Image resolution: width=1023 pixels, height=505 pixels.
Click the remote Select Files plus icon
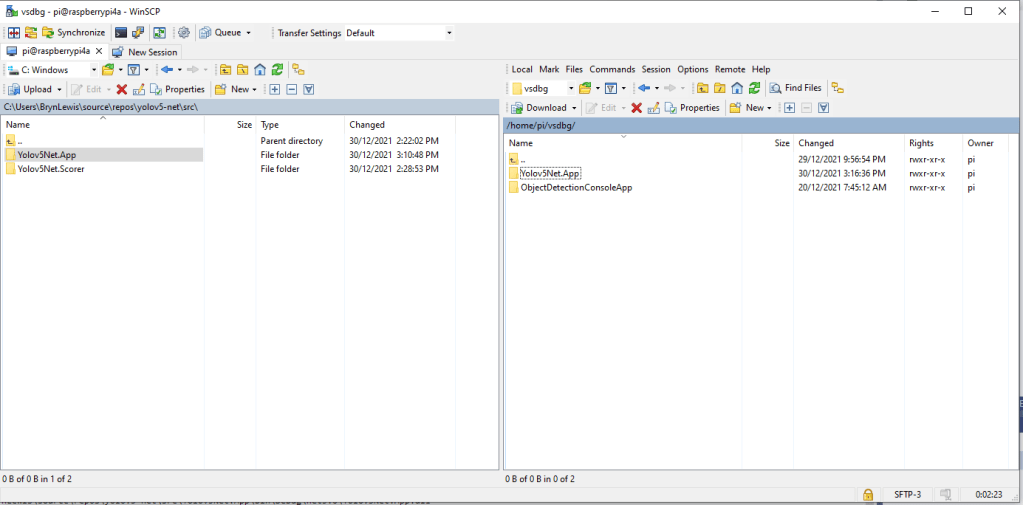(789, 108)
